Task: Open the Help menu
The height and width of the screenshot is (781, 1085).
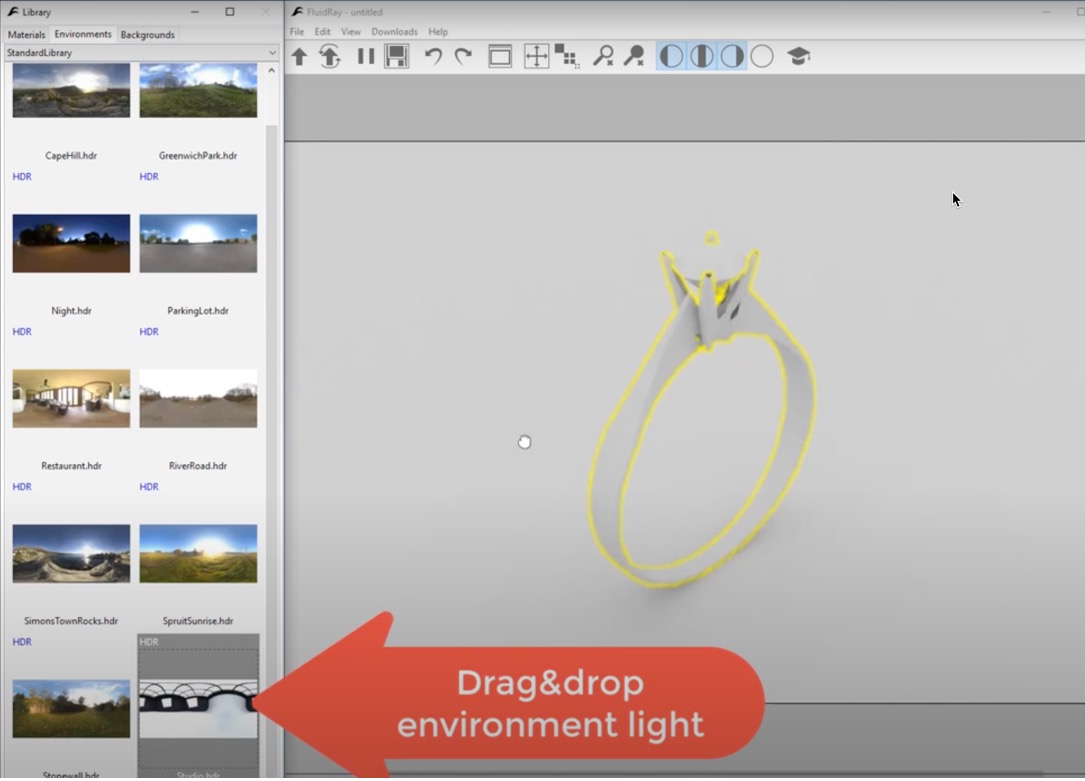Action: pos(438,32)
